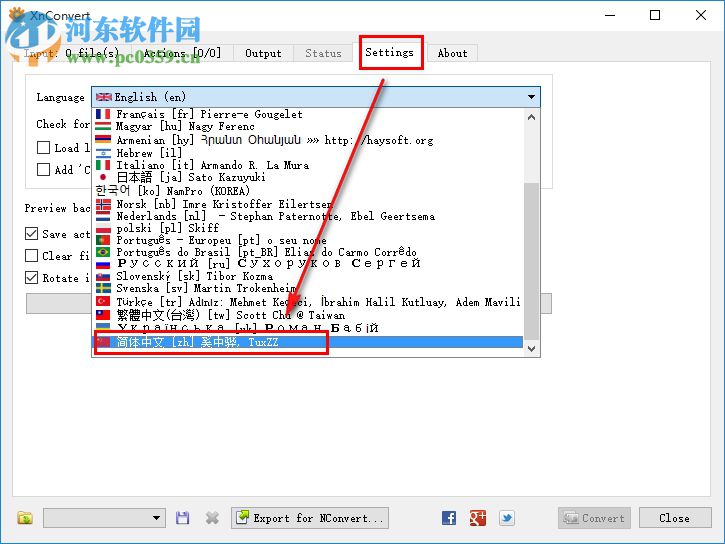Click the Close button
This screenshot has height=544, width=725.
tap(675, 518)
